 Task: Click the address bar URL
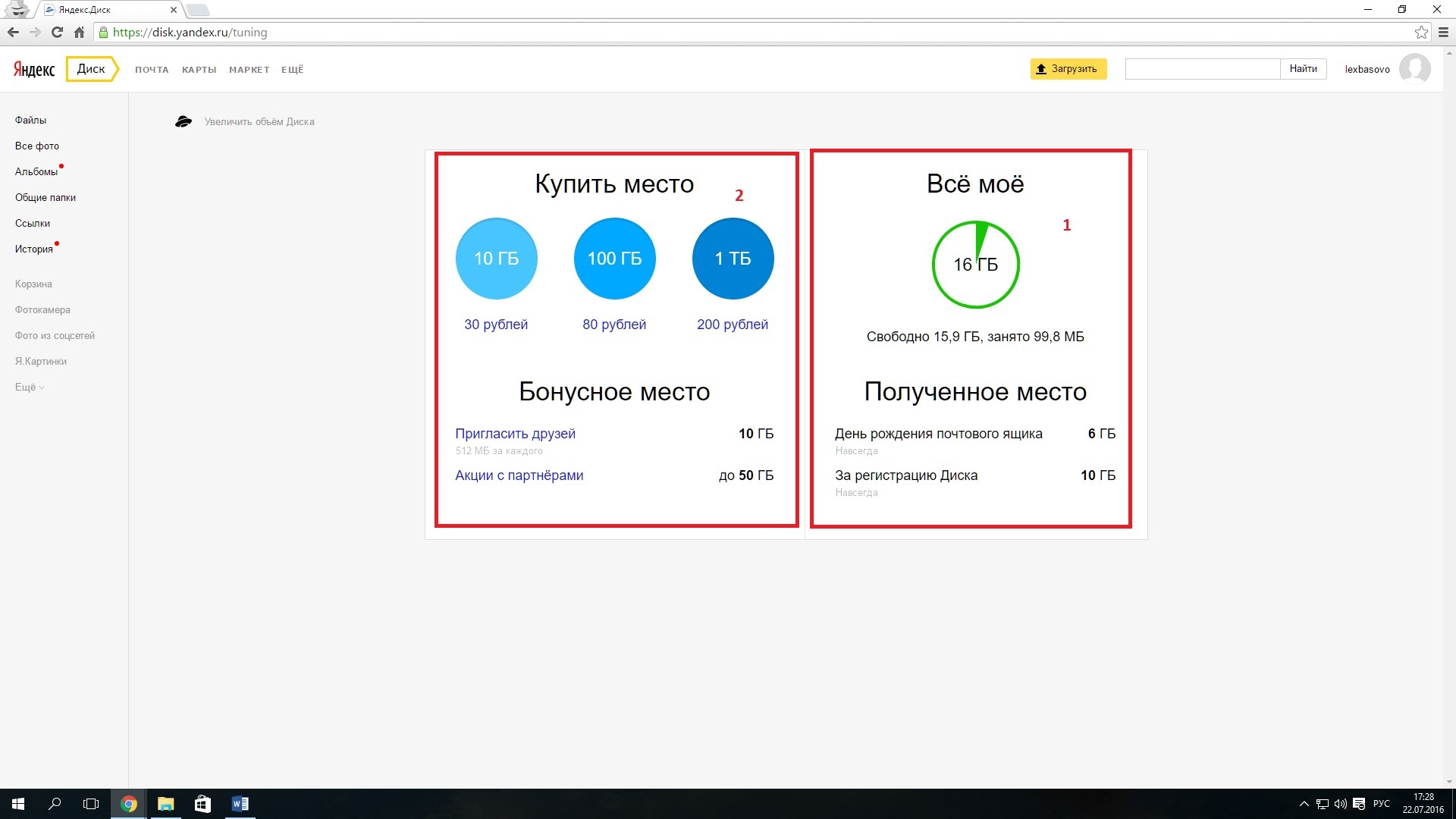[x=190, y=33]
